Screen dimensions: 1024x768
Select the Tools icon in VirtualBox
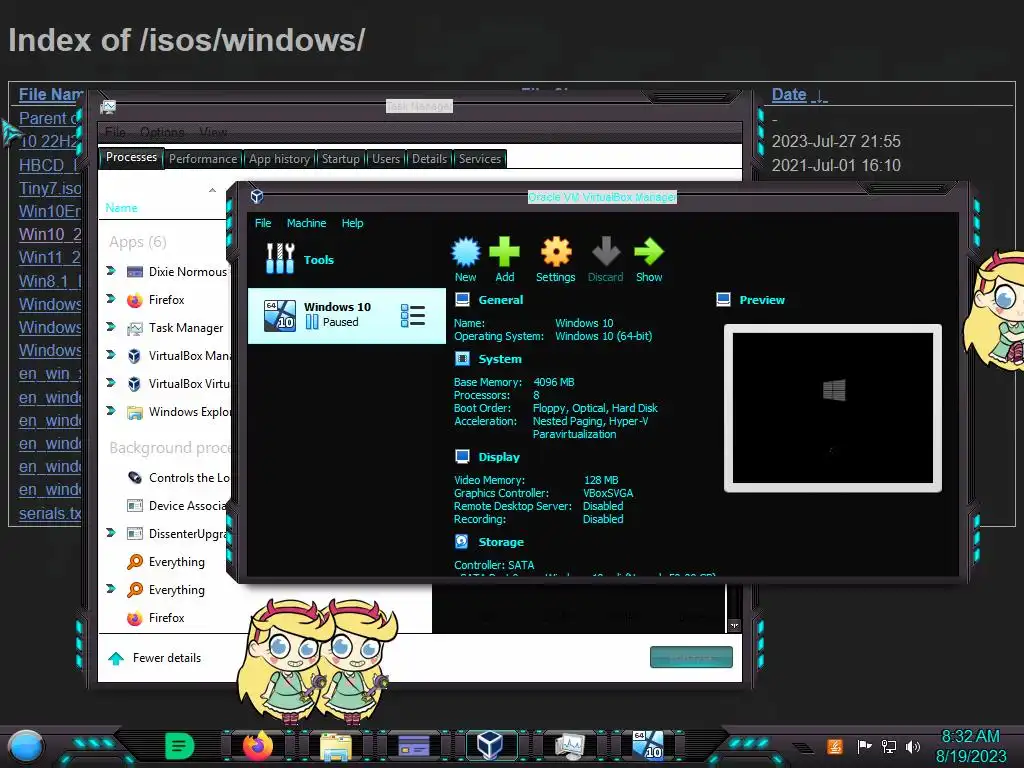point(280,259)
